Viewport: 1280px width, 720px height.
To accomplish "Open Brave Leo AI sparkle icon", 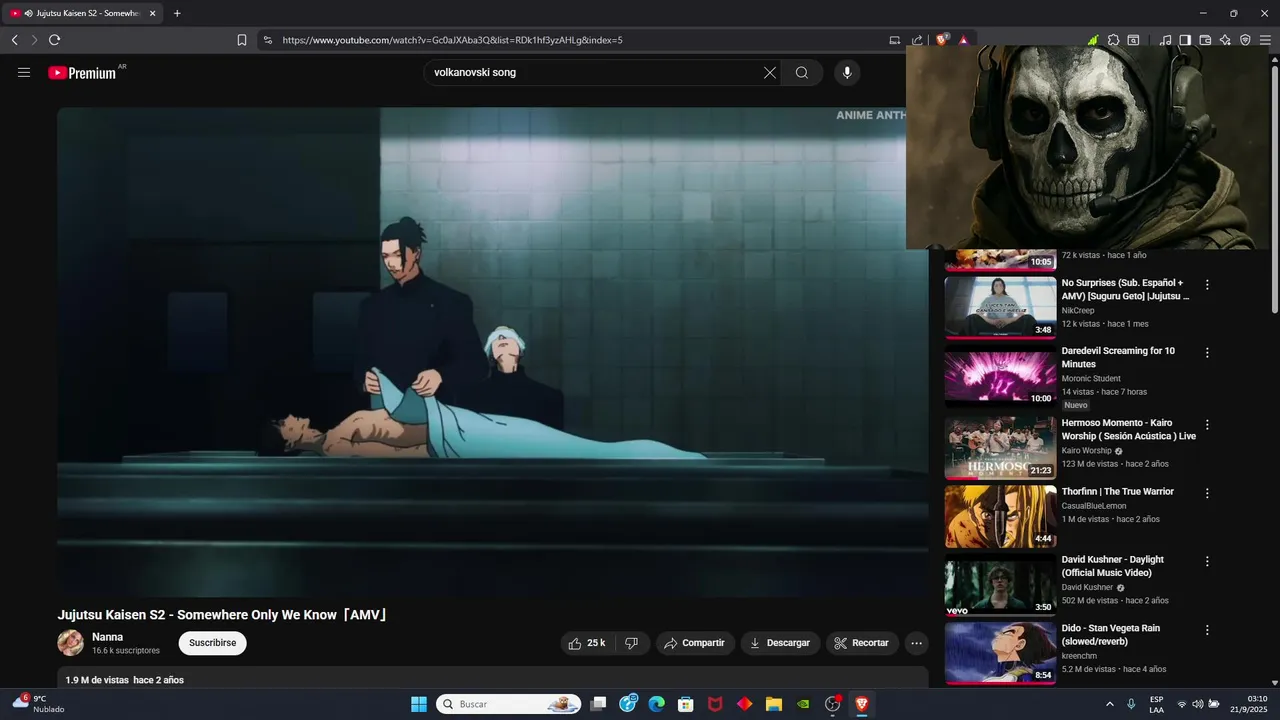I will coord(1225,40).
